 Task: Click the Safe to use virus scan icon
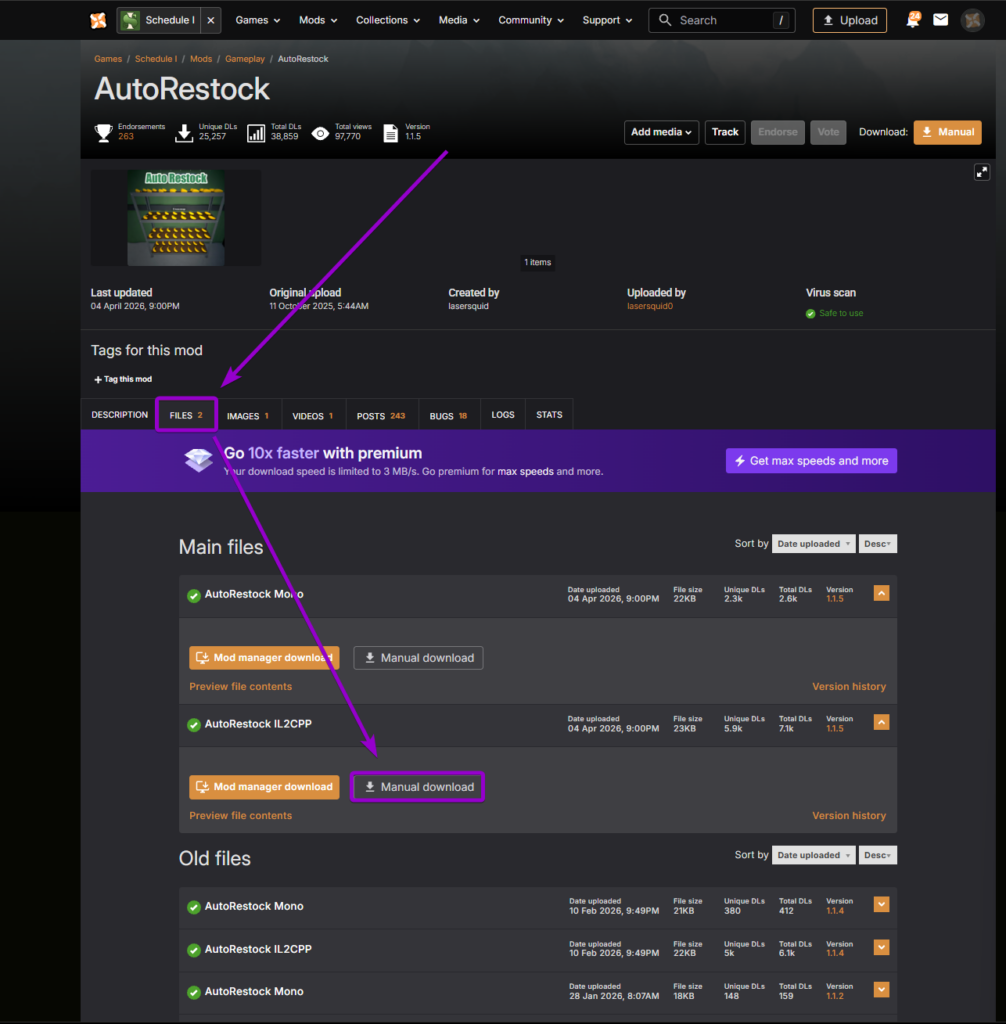tap(811, 313)
